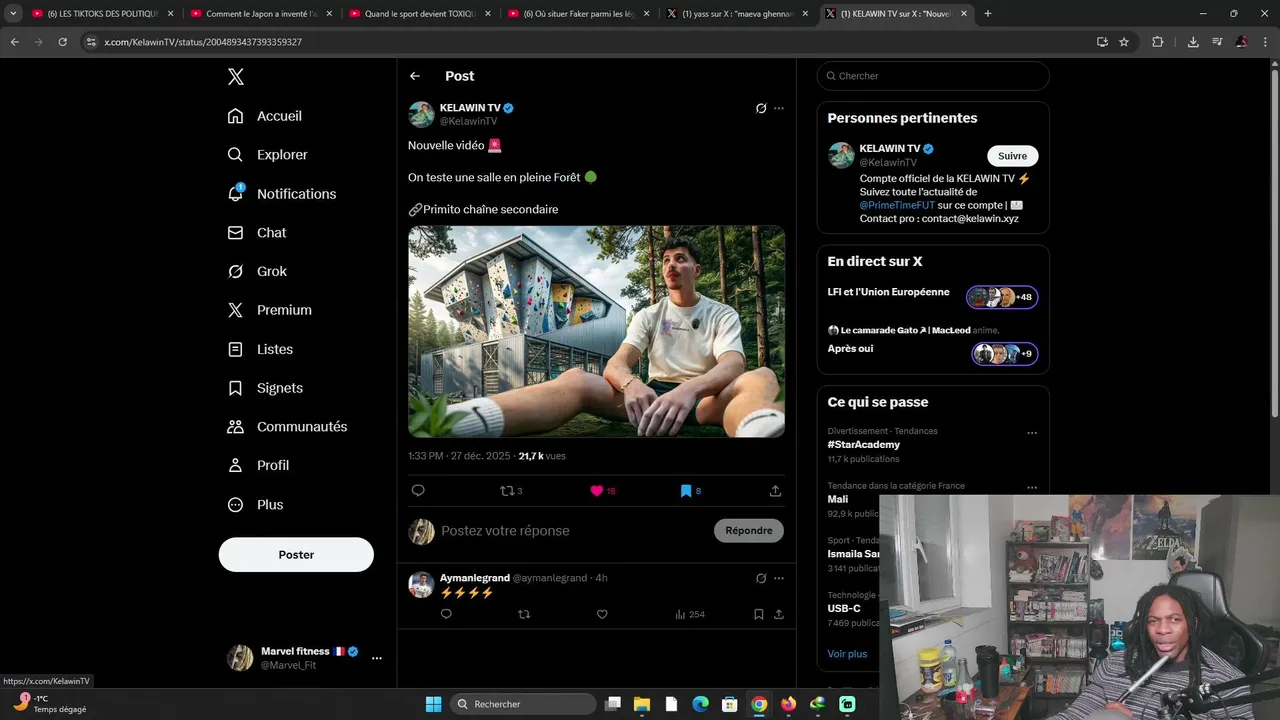The height and width of the screenshot is (720, 1280).
Task: Click the Répondre button
Action: click(749, 531)
